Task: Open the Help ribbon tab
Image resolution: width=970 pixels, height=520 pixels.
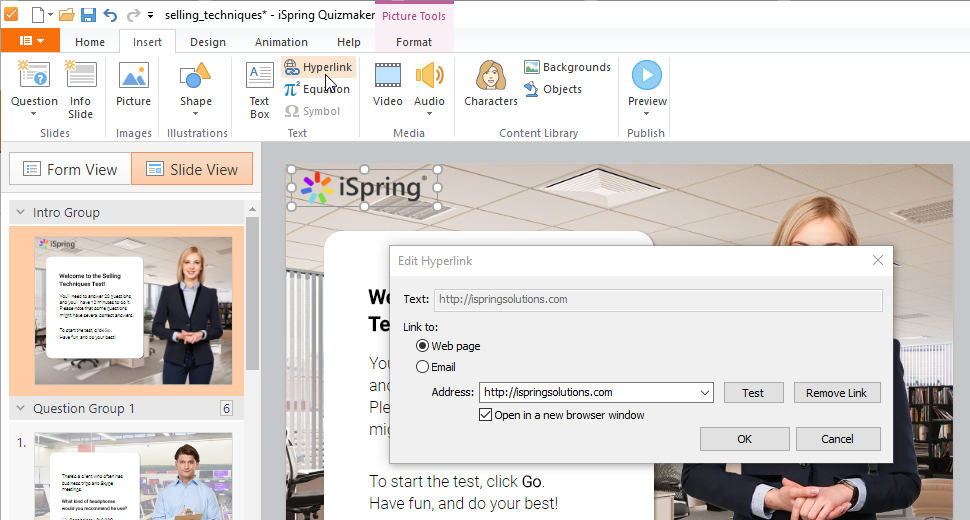Action: pos(349,42)
